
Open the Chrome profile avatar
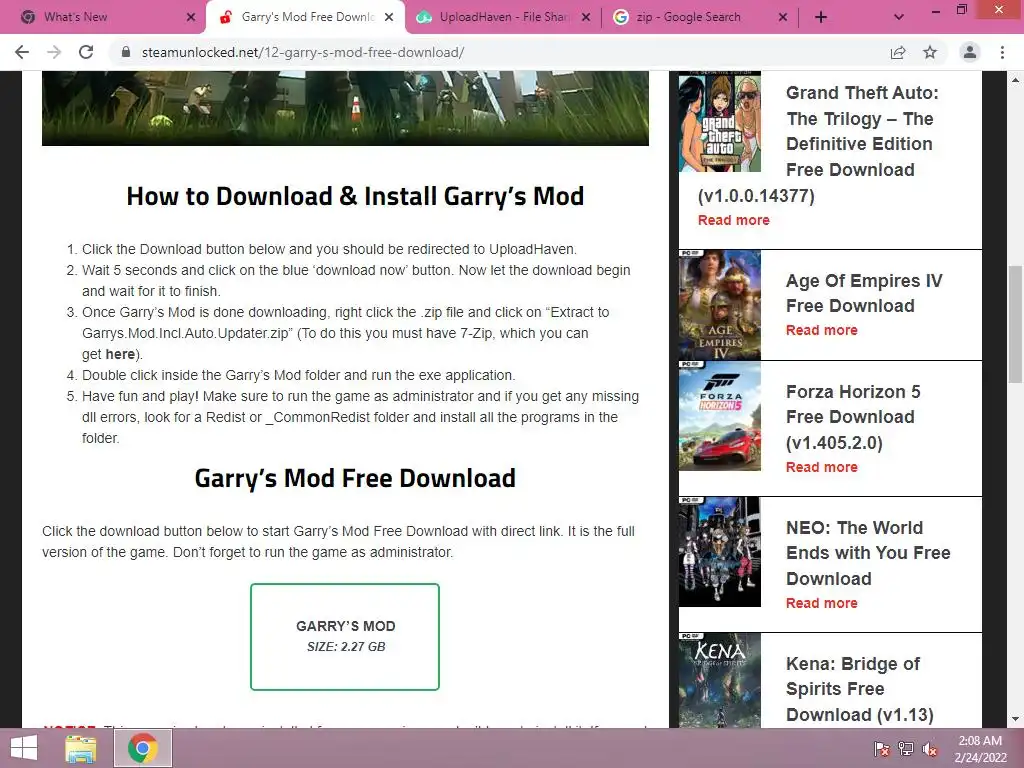click(970, 52)
